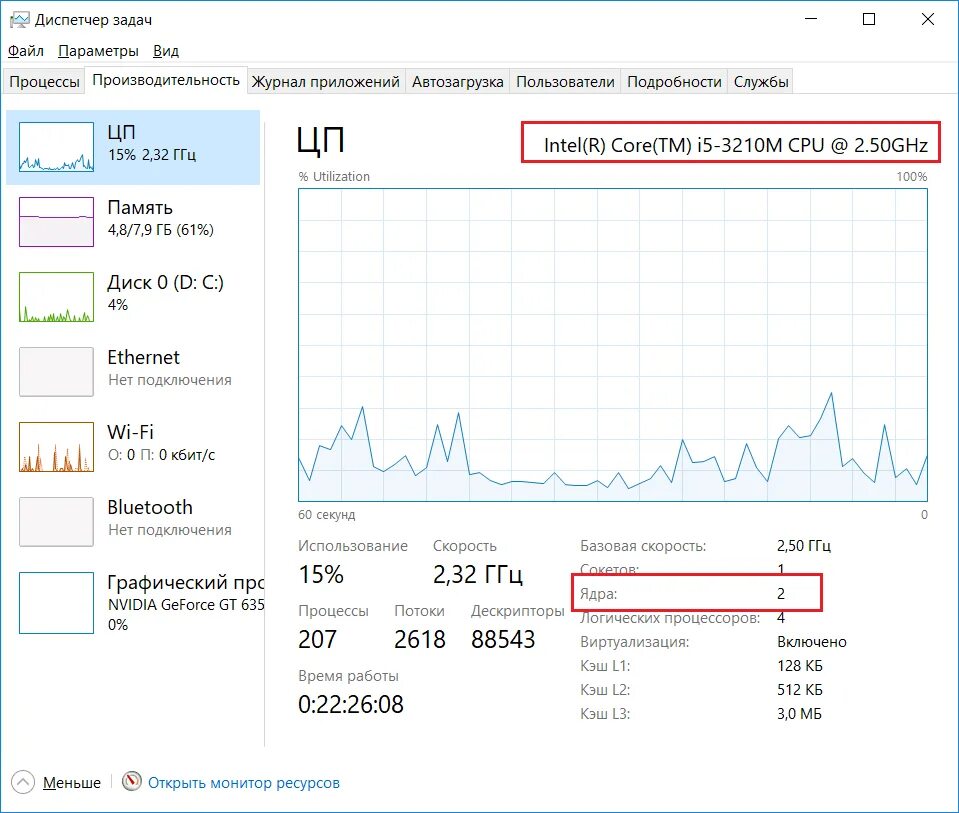Viewport: 959px width, 813px height.
Task: Open the Параметры menu
Action: click(x=98, y=51)
